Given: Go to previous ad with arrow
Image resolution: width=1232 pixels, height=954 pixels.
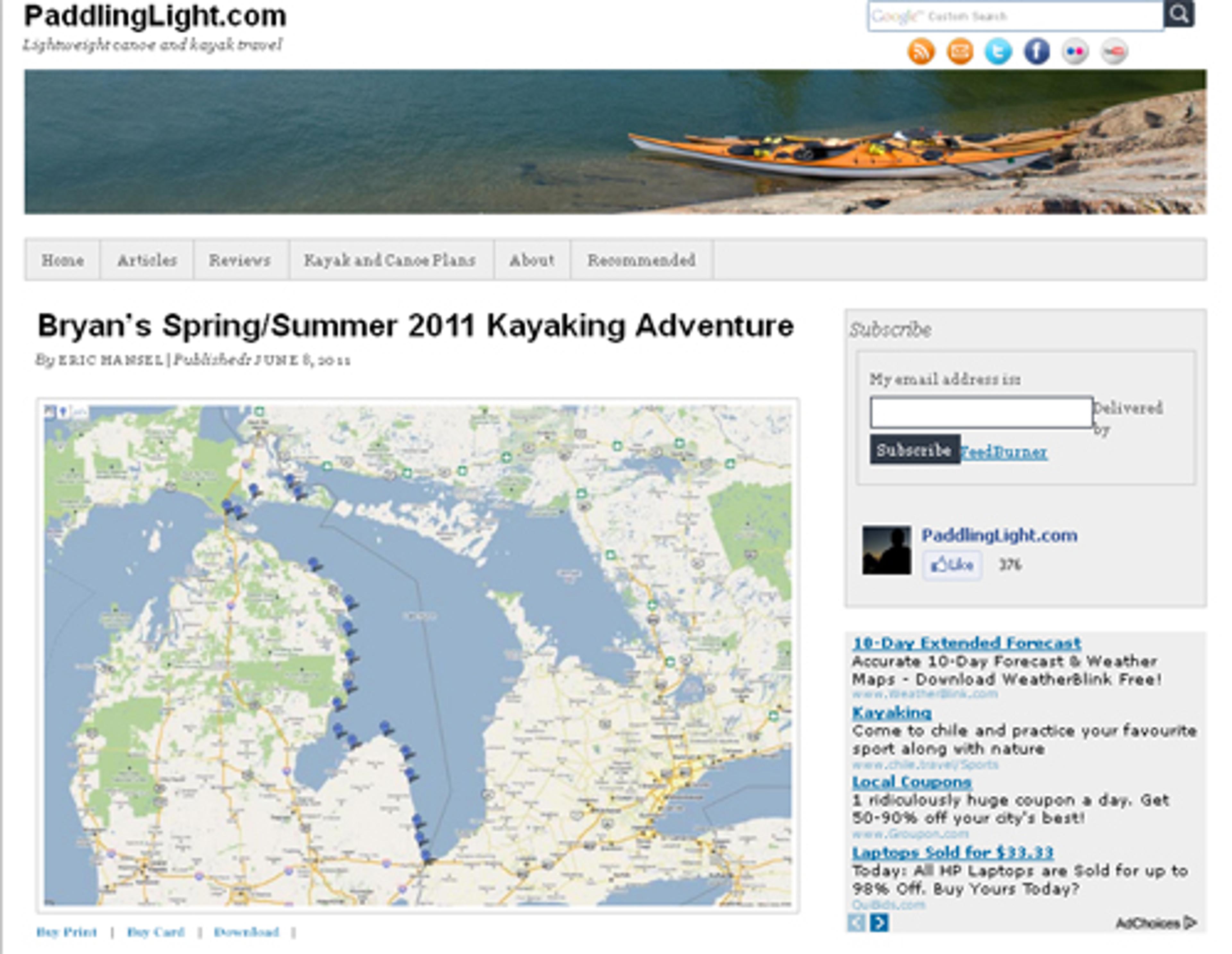Looking at the screenshot, I should click(856, 923).
